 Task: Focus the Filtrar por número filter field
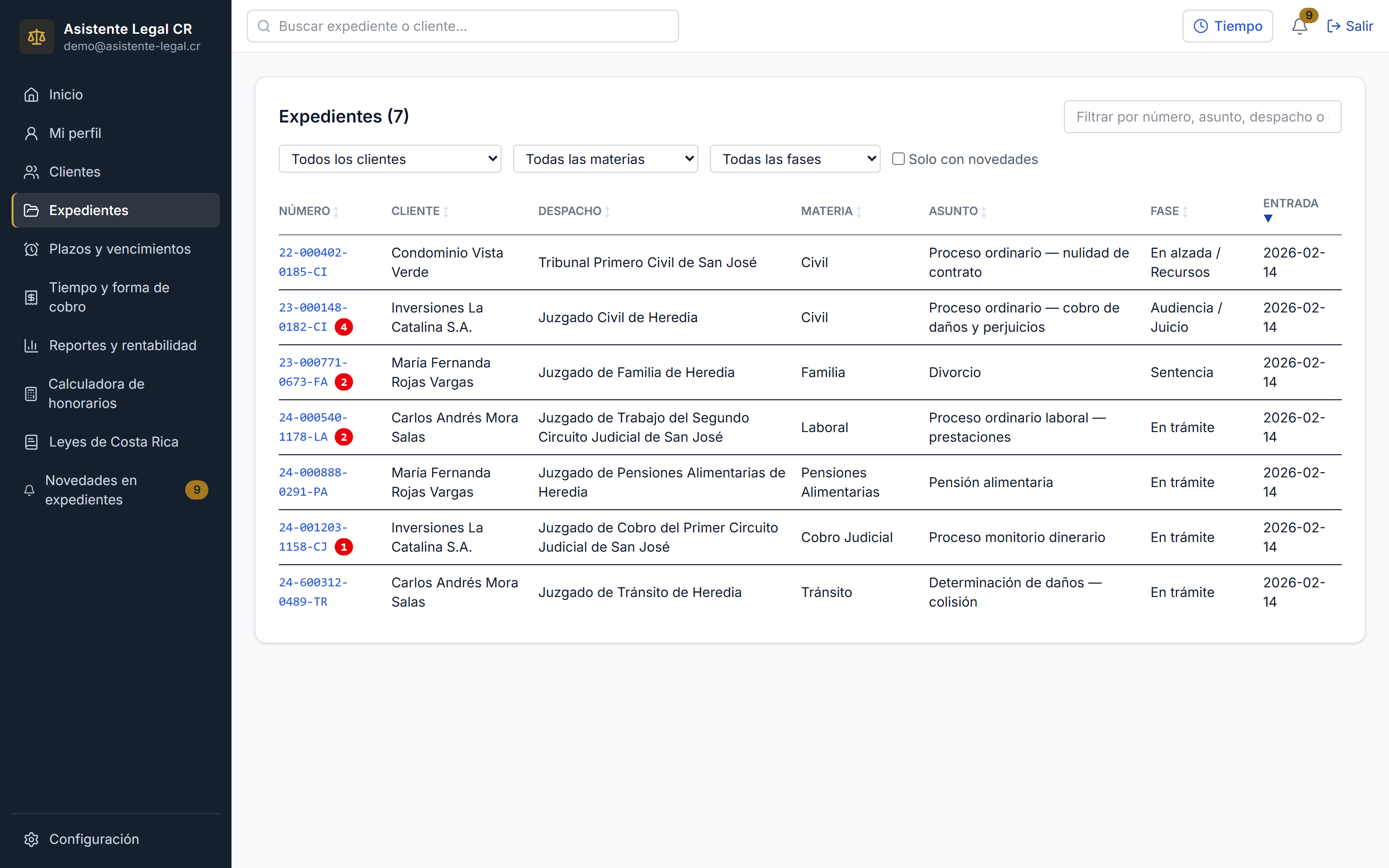1202,117
